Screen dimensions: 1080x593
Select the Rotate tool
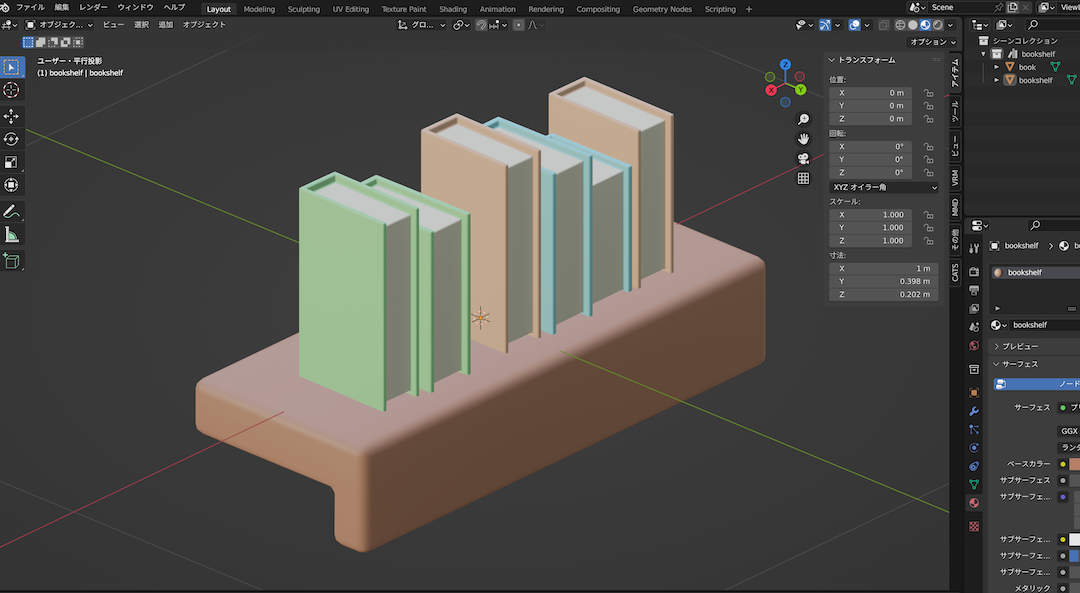12,139
